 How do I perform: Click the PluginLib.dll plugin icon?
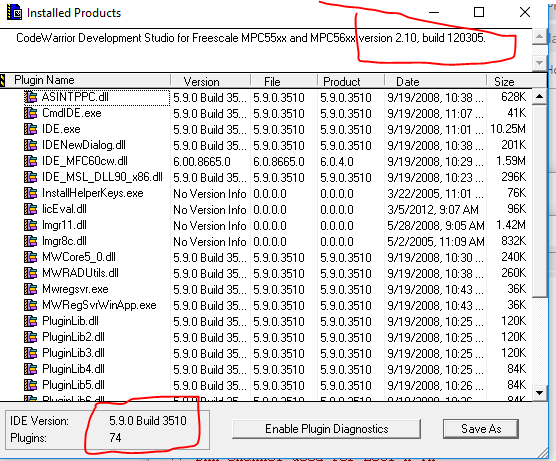(30, 321)
